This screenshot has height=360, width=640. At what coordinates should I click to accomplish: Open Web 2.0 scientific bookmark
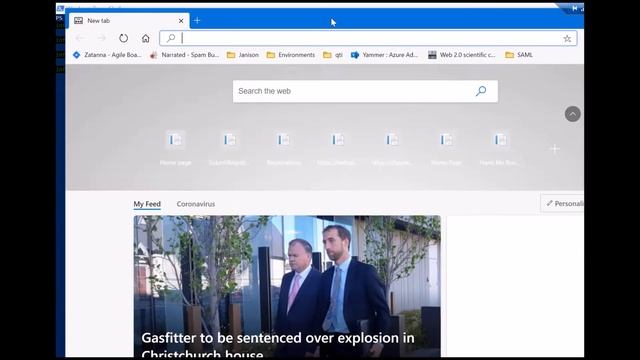click(x=462, y=55)
